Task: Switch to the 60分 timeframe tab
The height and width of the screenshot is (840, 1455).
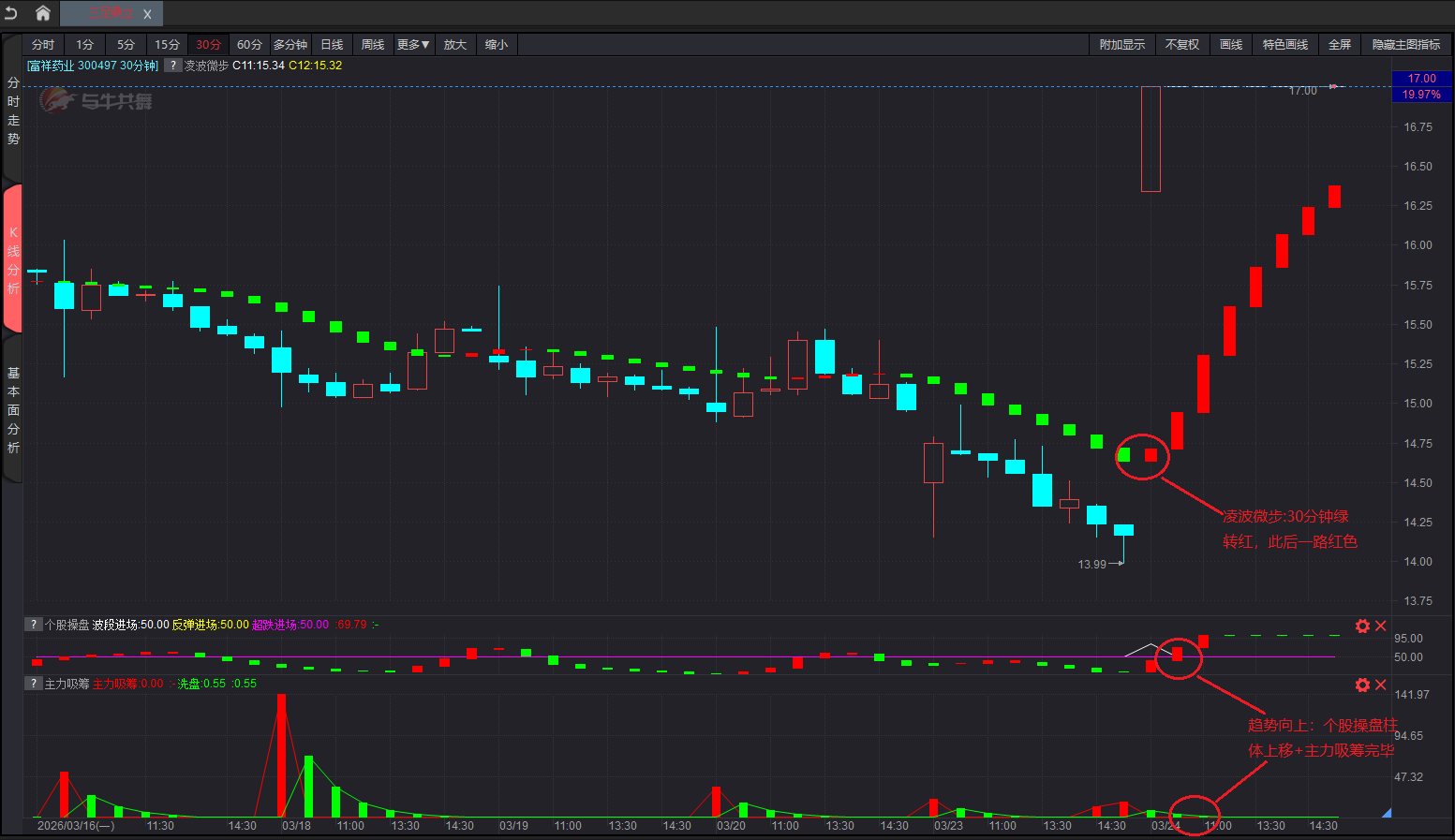Action: (249, 45)
